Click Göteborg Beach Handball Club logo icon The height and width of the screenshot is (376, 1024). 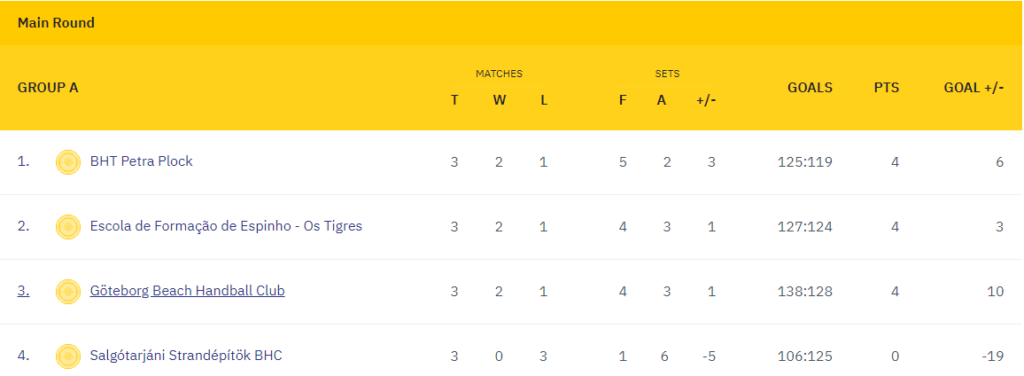pos(68,291)
